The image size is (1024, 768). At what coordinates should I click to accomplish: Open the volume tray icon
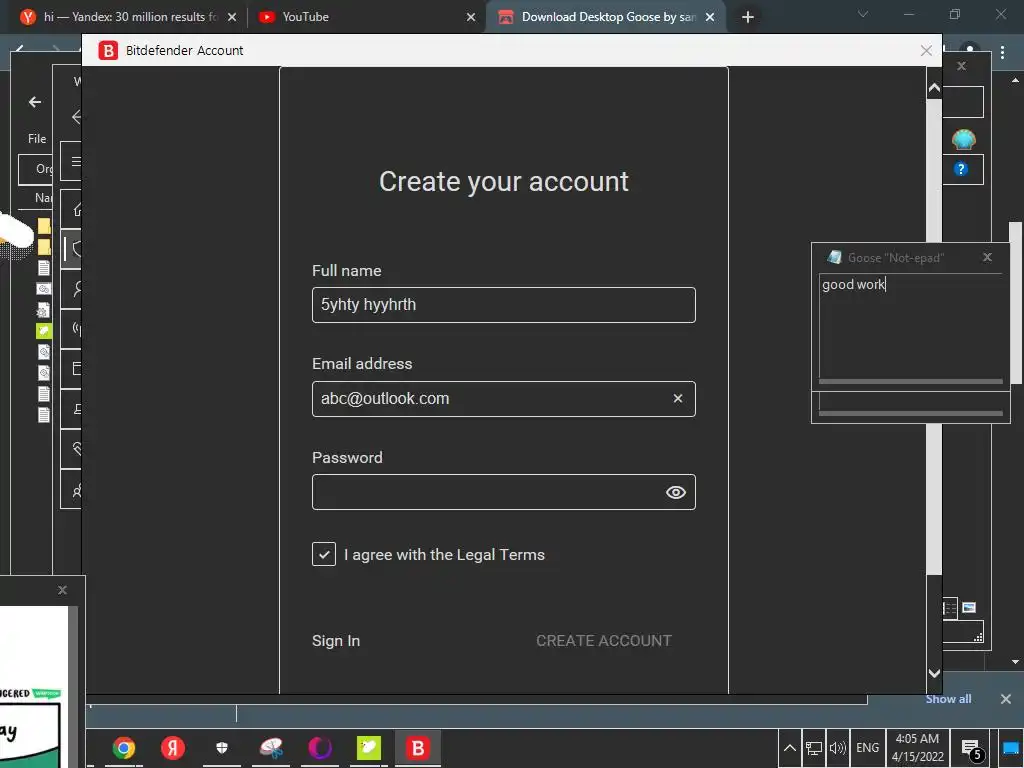837,748
